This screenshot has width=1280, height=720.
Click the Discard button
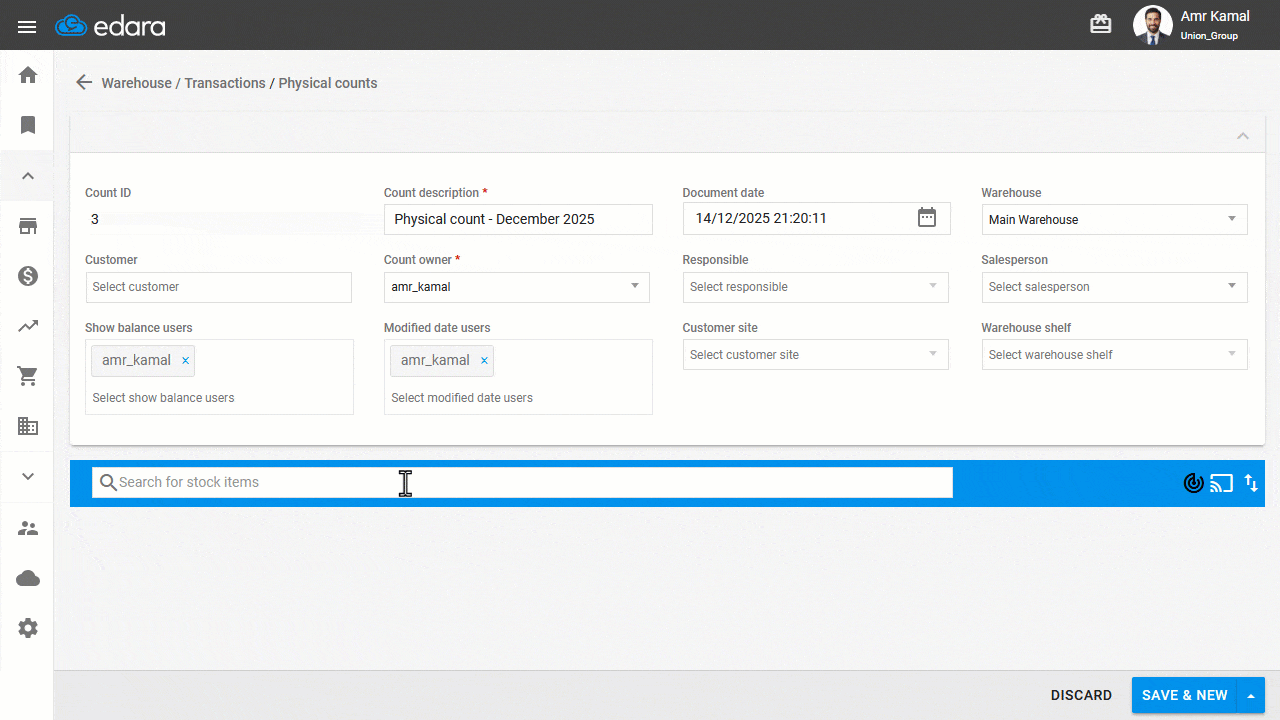[1081, 695]
